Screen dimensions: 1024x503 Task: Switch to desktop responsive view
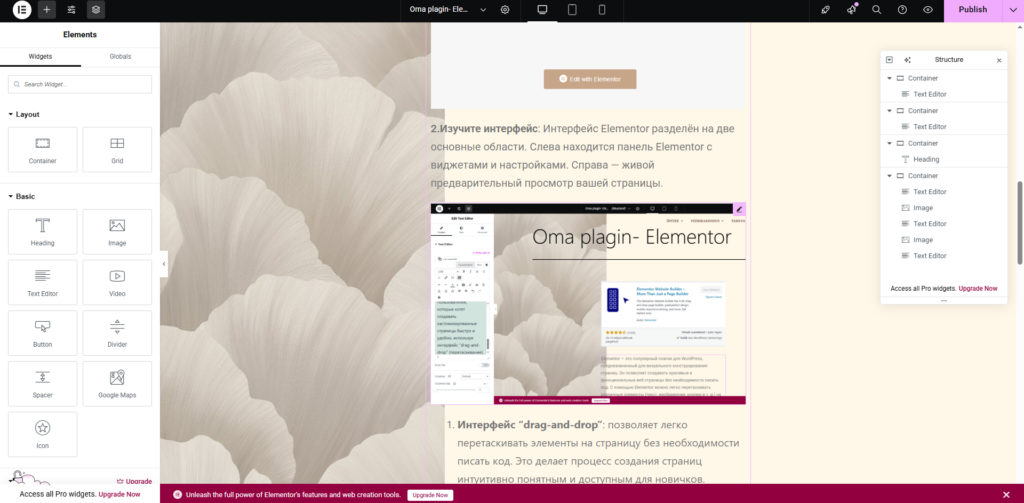pos(541,10)
